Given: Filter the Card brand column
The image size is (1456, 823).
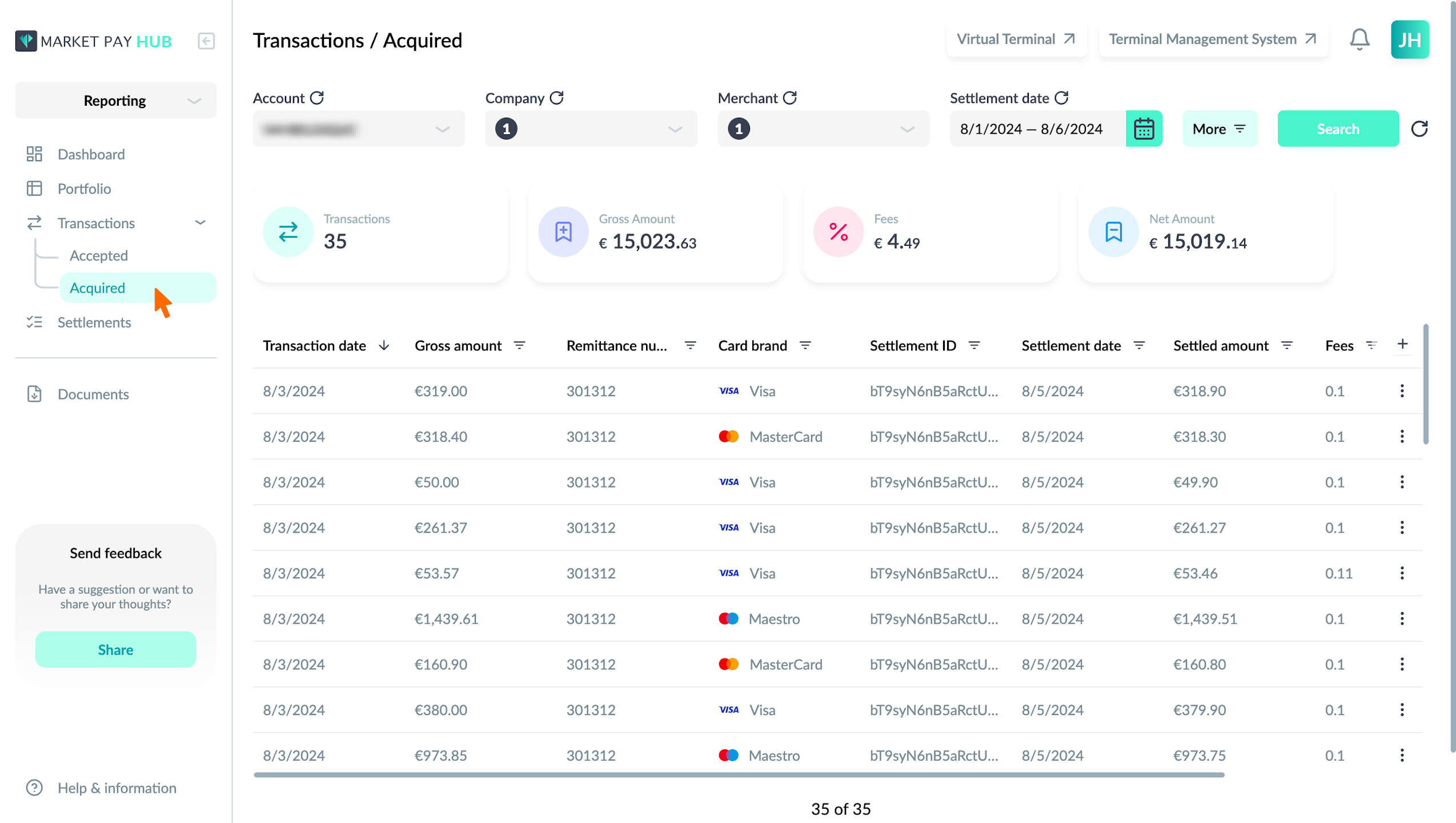Looking at the screenshot, I should (x=805, y=345).
